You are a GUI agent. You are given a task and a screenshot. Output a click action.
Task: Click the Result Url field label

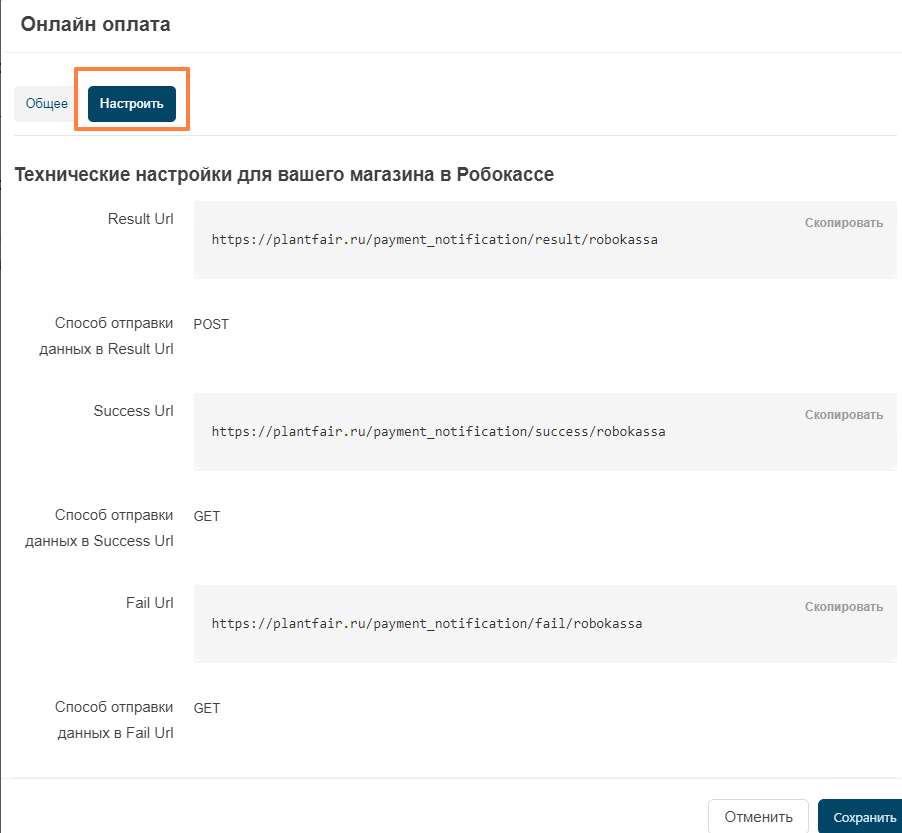(x=140, y=219)
